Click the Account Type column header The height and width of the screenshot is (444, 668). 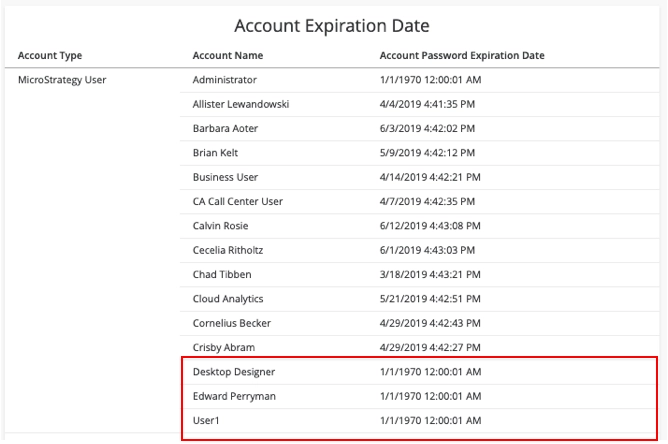(x=50, y=55)
